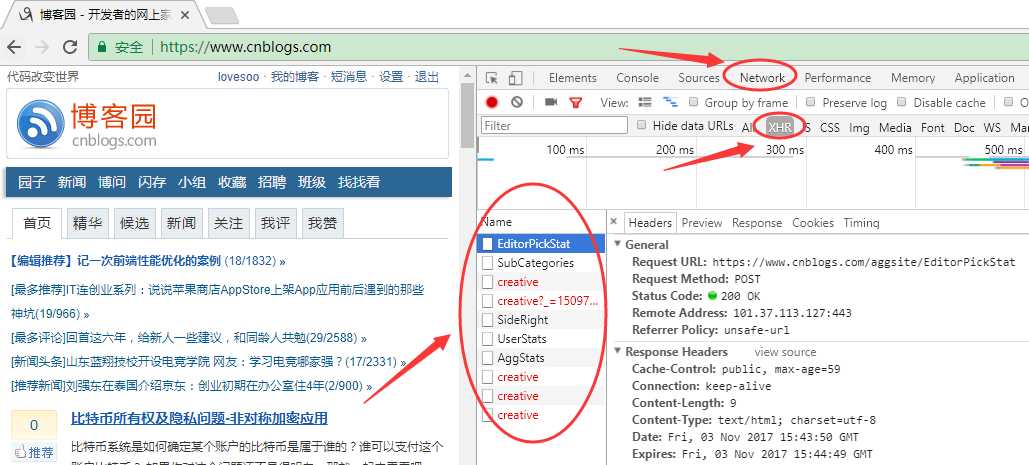The image size is (1029, 465).
Task: Switch to the Cookies tab
Action: [812, 223]
